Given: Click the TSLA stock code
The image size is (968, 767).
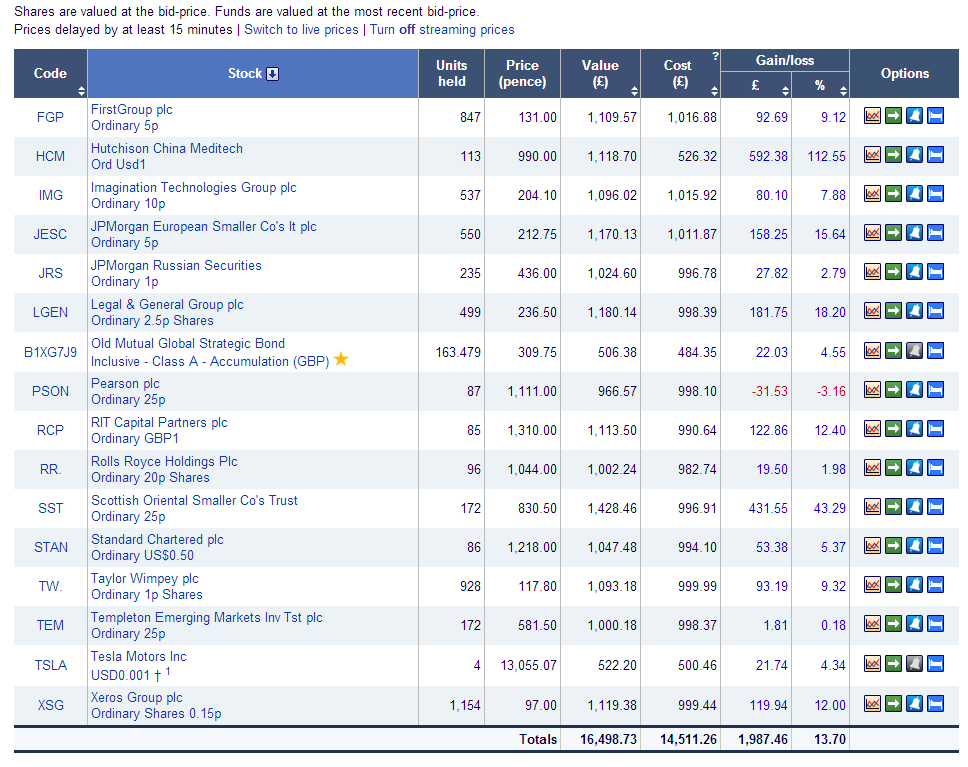Looking at the screenshot, I should tap(50, 665).
